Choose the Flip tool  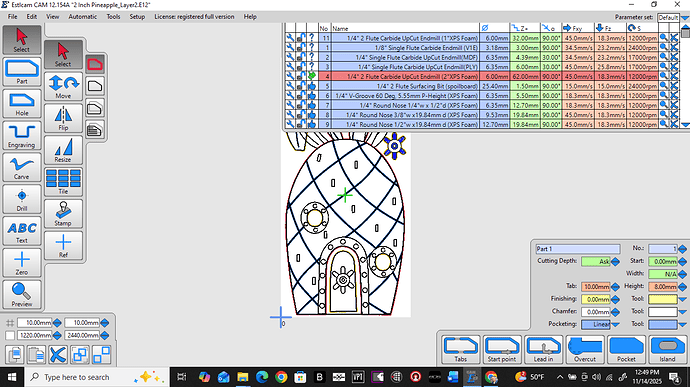63,118
